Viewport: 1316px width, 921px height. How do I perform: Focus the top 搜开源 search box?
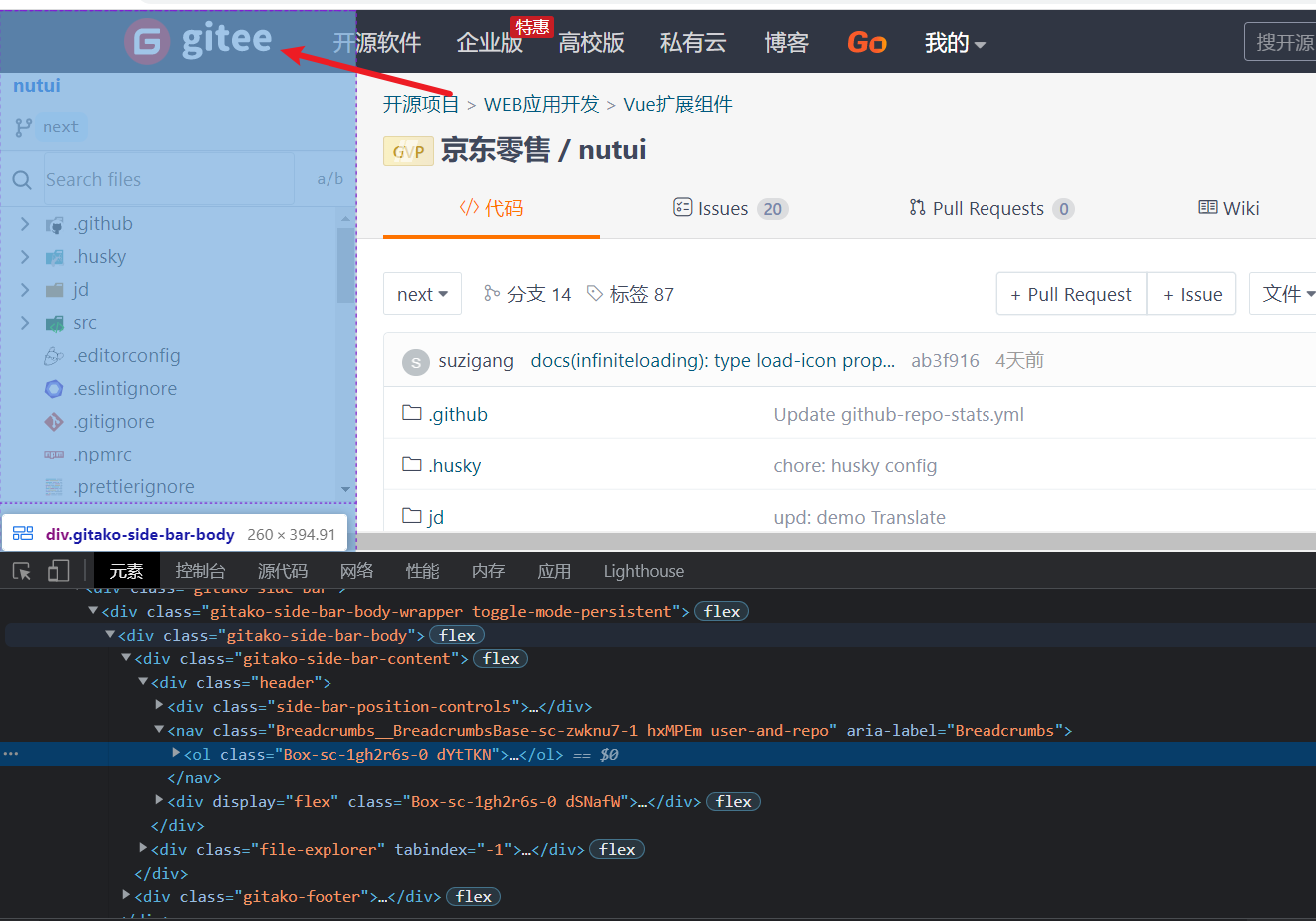[x=1281, y=42]
